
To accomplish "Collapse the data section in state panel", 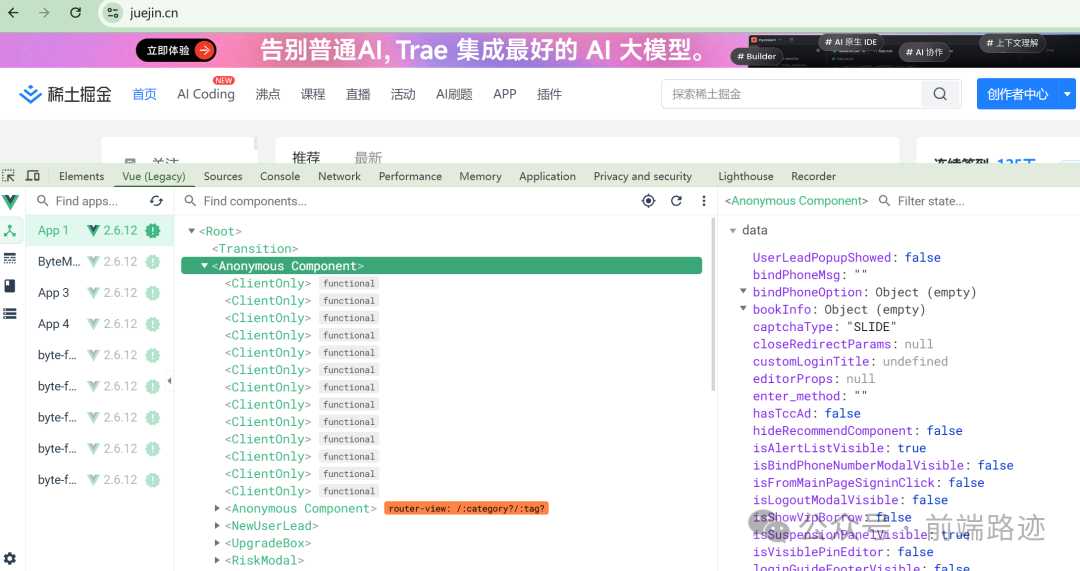I will [x=733, y=230].
